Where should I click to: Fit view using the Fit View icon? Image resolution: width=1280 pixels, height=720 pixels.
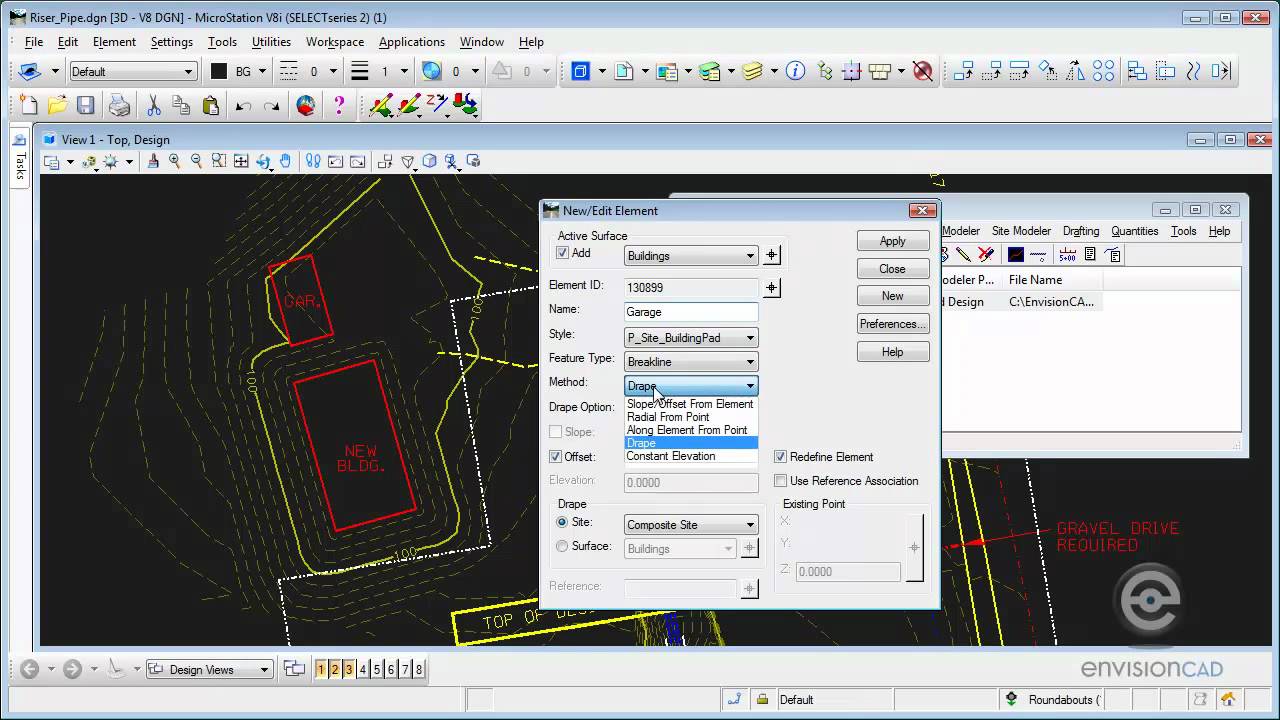tap(241, 161)
